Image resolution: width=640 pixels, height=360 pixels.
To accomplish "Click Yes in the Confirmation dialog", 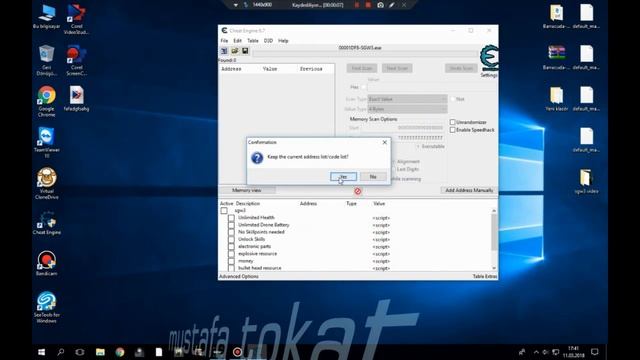I will point(343,177).
